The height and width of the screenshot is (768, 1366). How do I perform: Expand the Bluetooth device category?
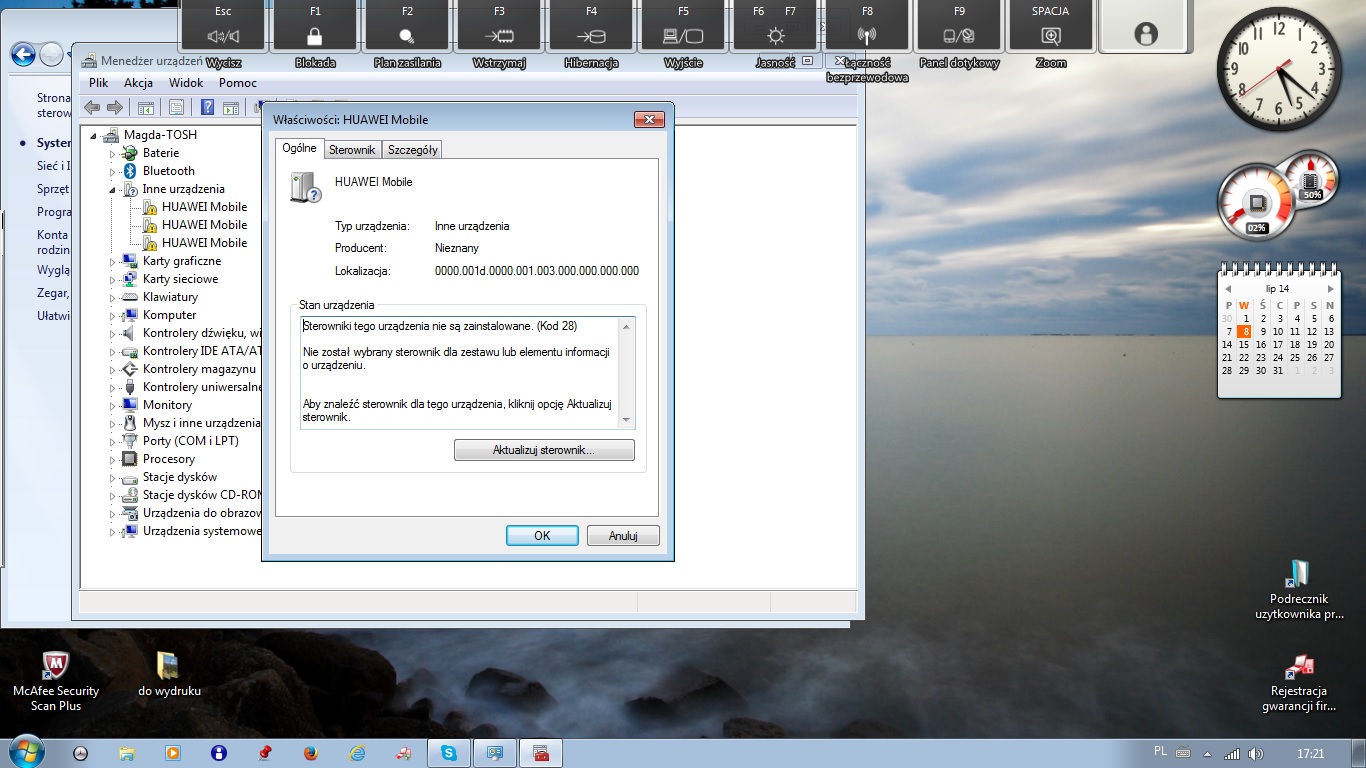113,171
